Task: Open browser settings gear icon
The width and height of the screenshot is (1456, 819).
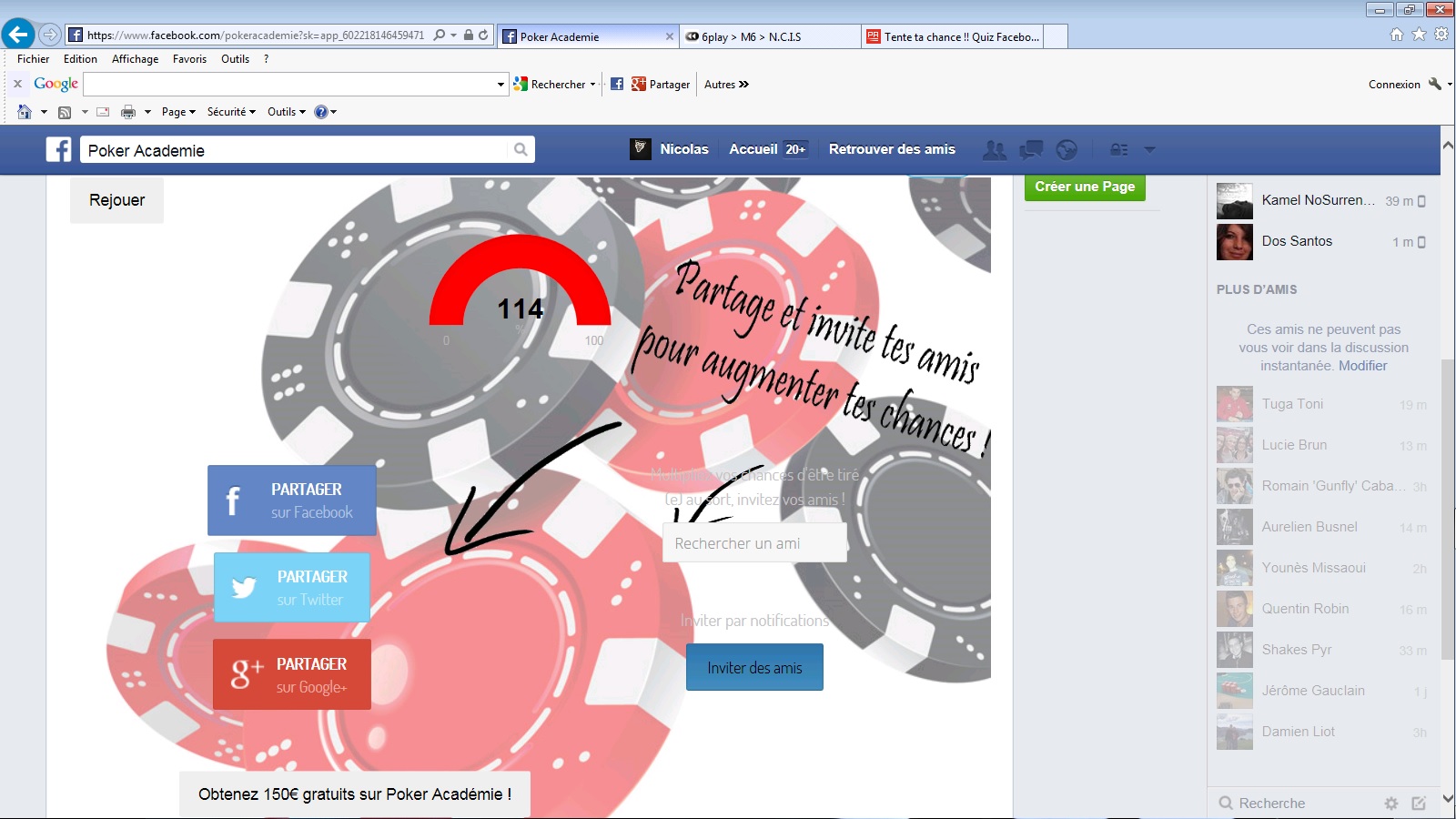Action: tap(1441, 35)
